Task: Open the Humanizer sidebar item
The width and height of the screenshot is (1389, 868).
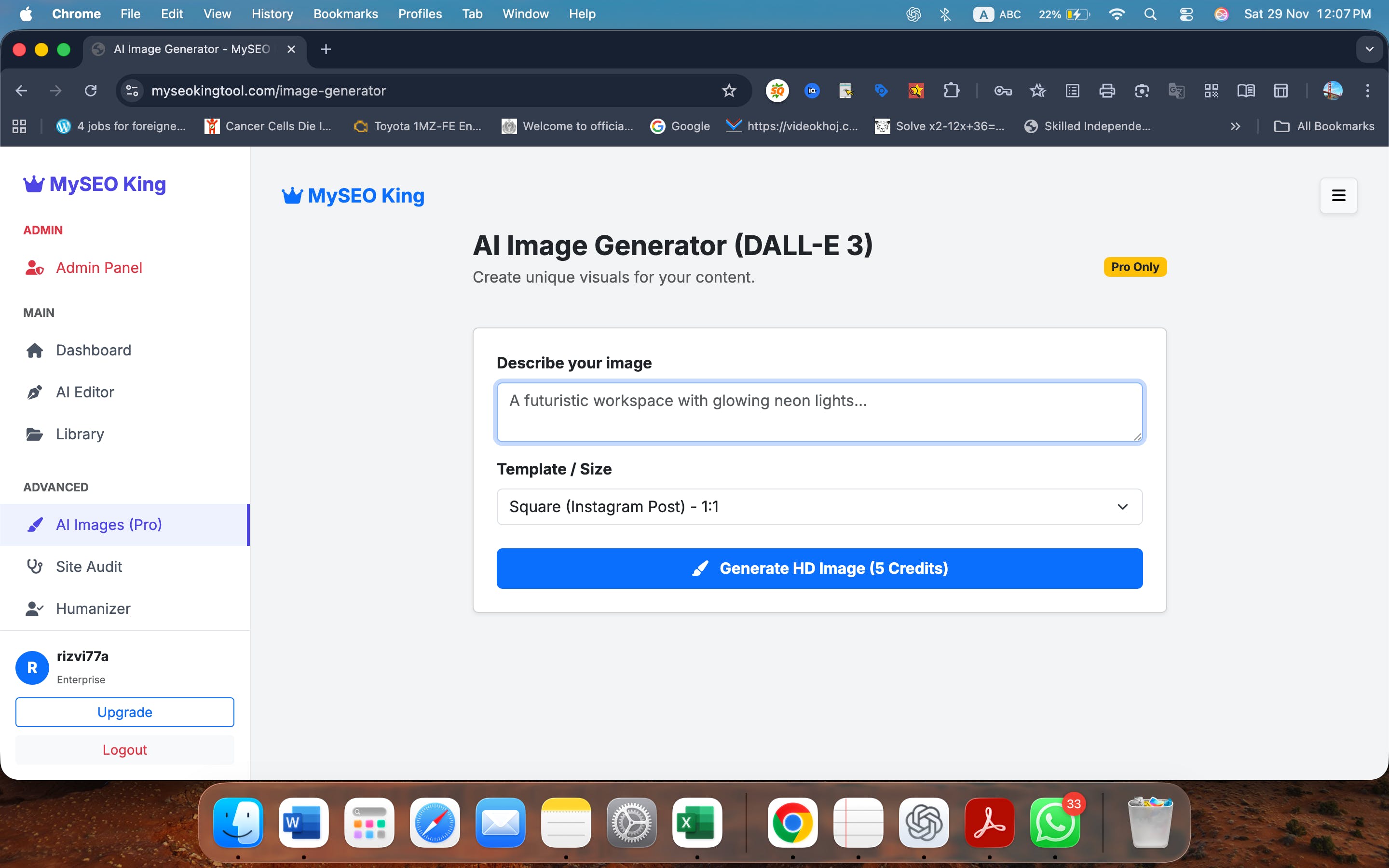Action: (x=93, y=609)
